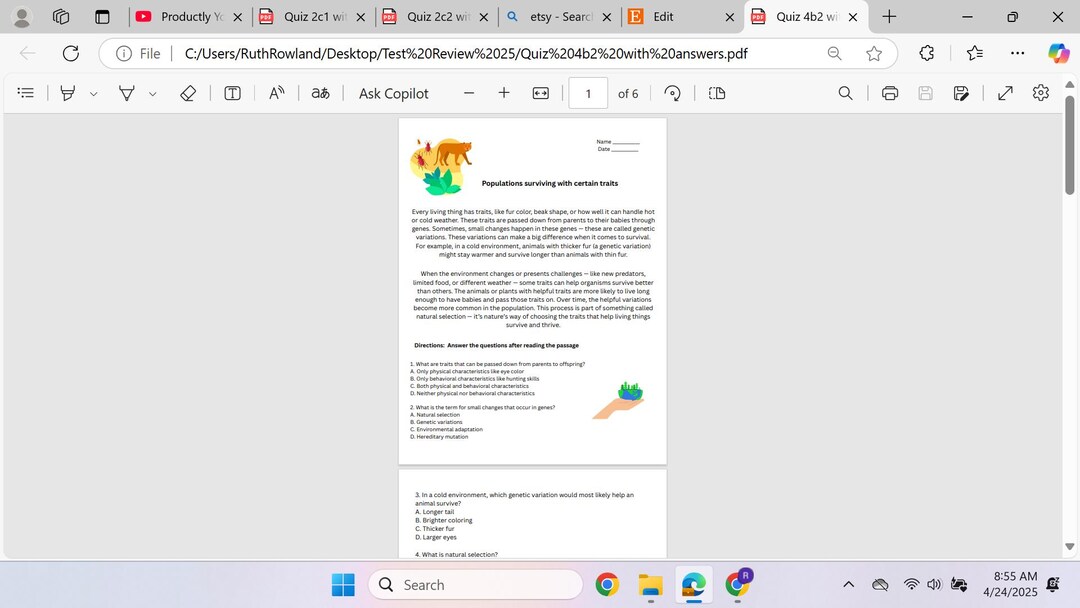Start Read aloud for the PDF

[276, 92]
